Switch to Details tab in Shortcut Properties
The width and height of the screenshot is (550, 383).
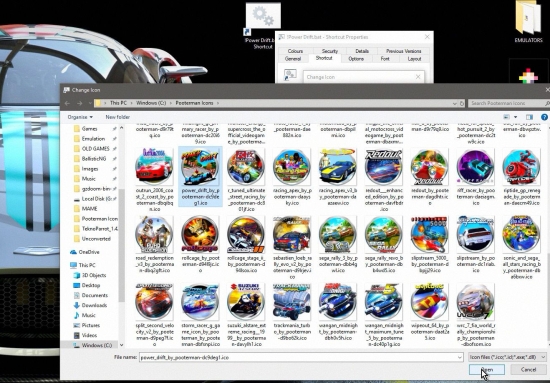point(362,51)
